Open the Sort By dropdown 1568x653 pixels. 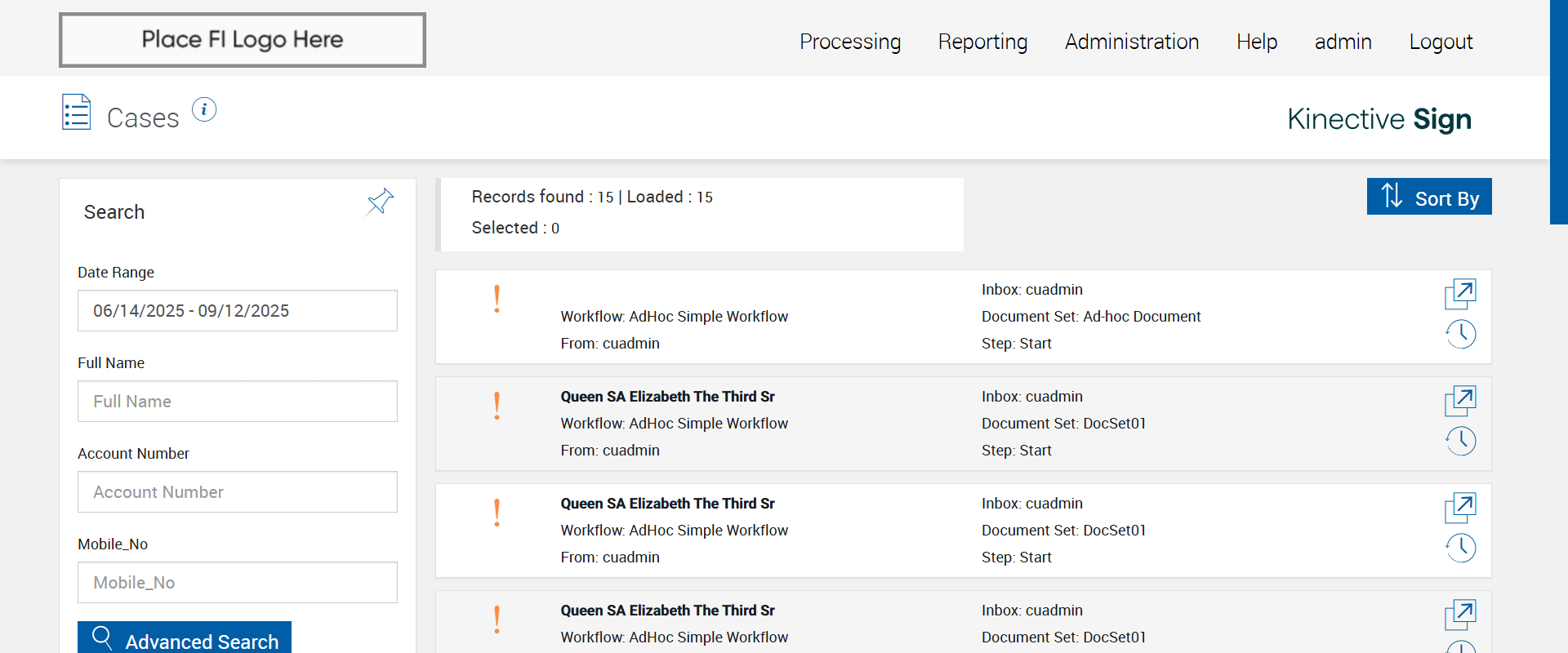tap(1429, 197)
